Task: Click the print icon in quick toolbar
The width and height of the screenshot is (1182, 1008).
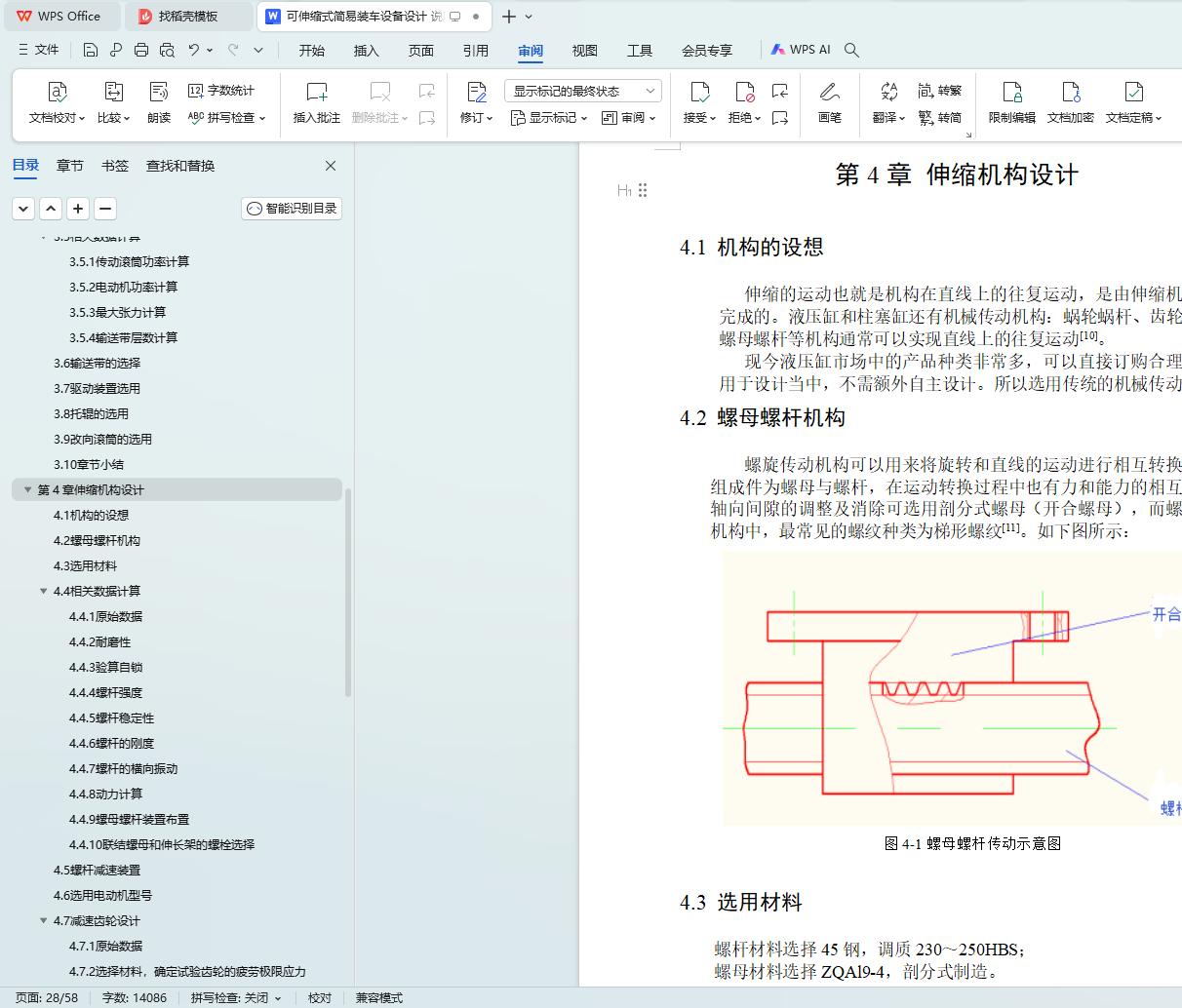Action: pyautogui.click(x=141, y=50)
